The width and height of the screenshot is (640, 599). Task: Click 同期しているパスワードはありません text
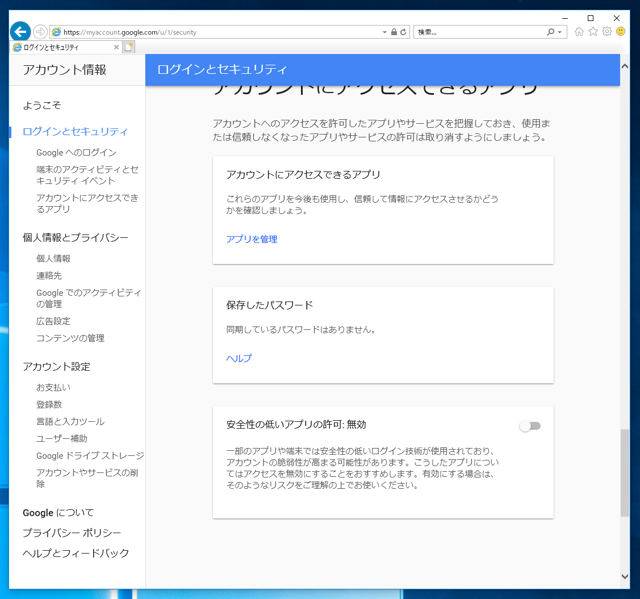tap(301, 329)
